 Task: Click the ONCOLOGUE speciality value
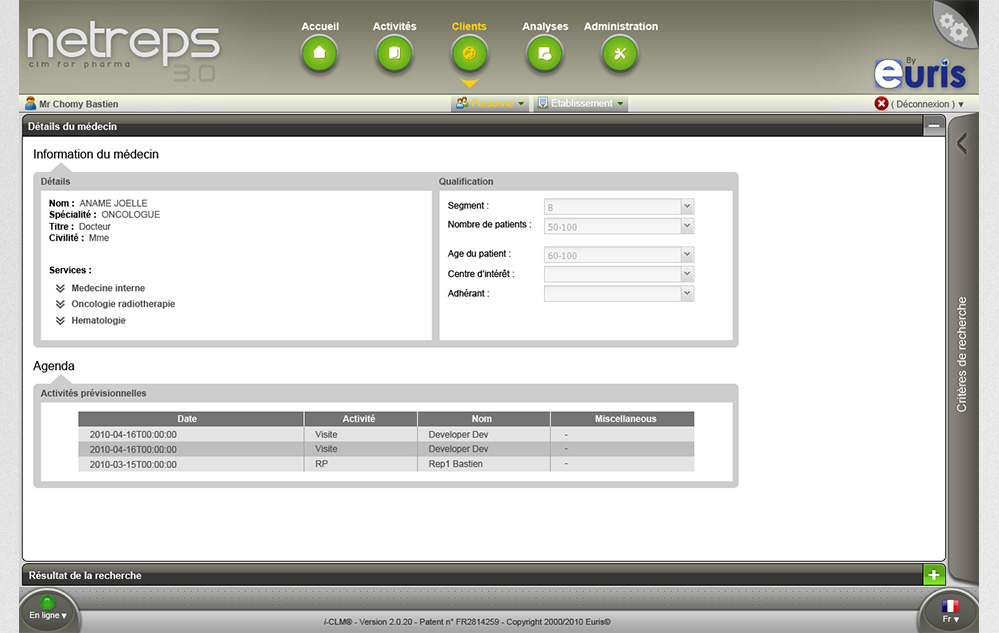coord(131,215)
